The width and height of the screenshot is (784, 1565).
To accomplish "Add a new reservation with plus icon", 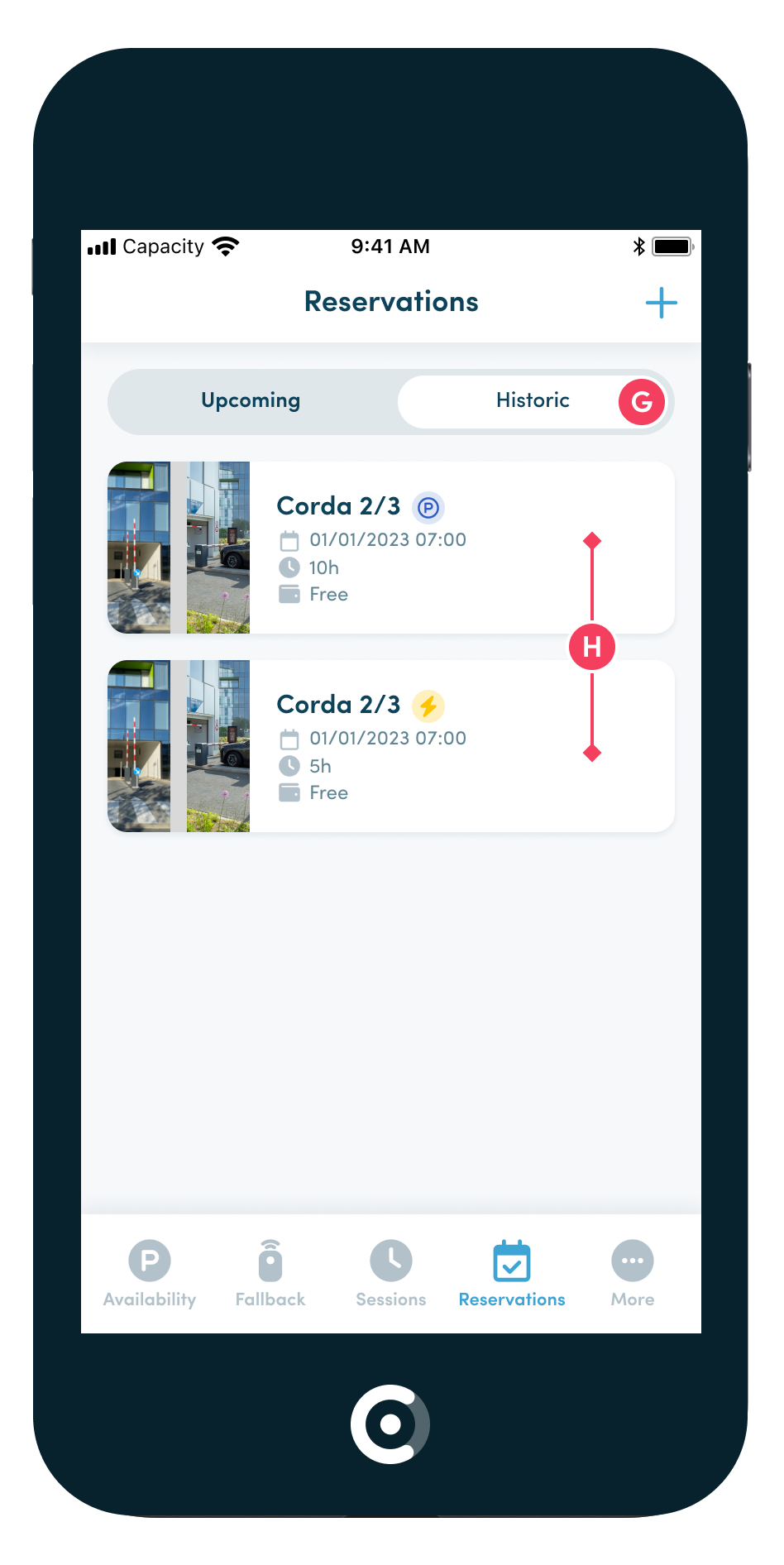I will click(x=661, y=303).
